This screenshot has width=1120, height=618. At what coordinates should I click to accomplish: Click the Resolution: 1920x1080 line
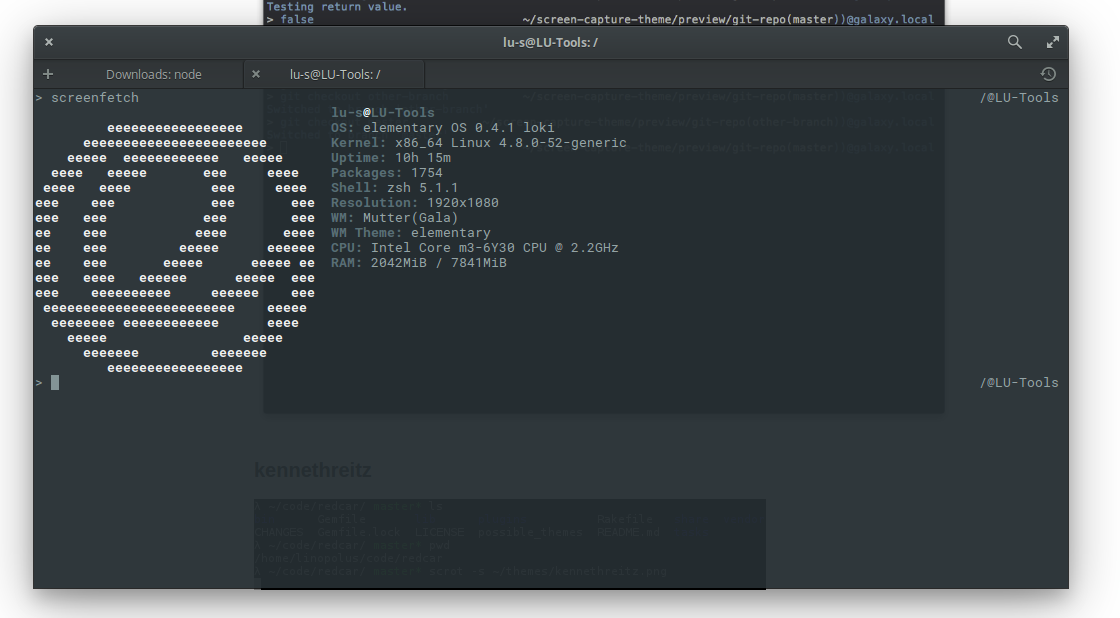point(414,203)
